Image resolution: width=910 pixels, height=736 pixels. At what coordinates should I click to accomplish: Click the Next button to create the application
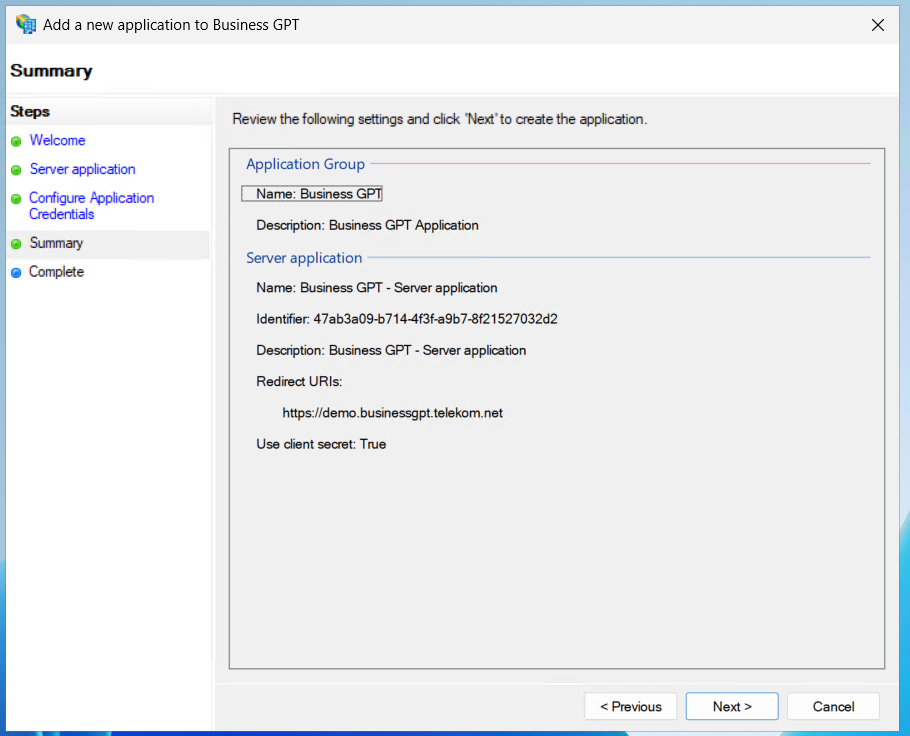point(732,706)
